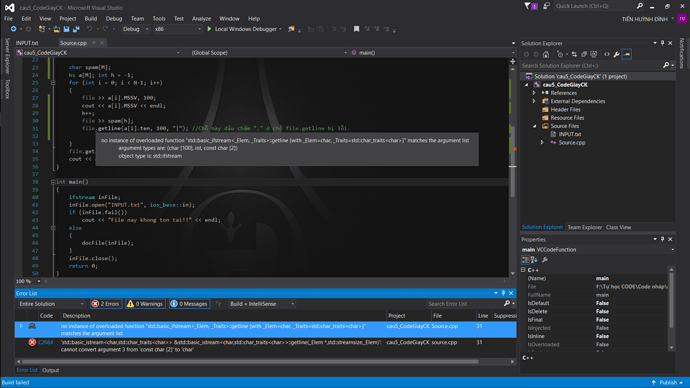This screenshot has width=690, height=388.
Task: Open the Build menu
Action: click(91, 18)
